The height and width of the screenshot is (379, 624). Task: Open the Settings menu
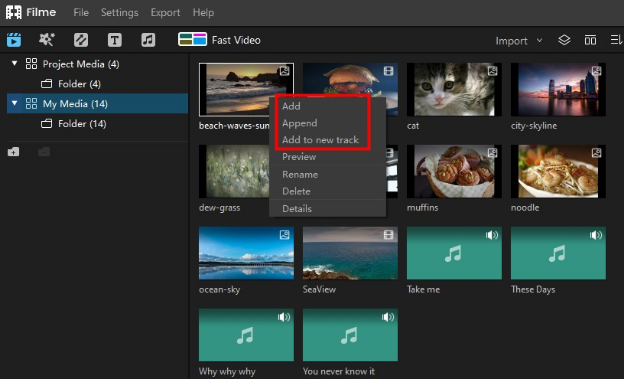pyautogui.click(x=119, y=13)
